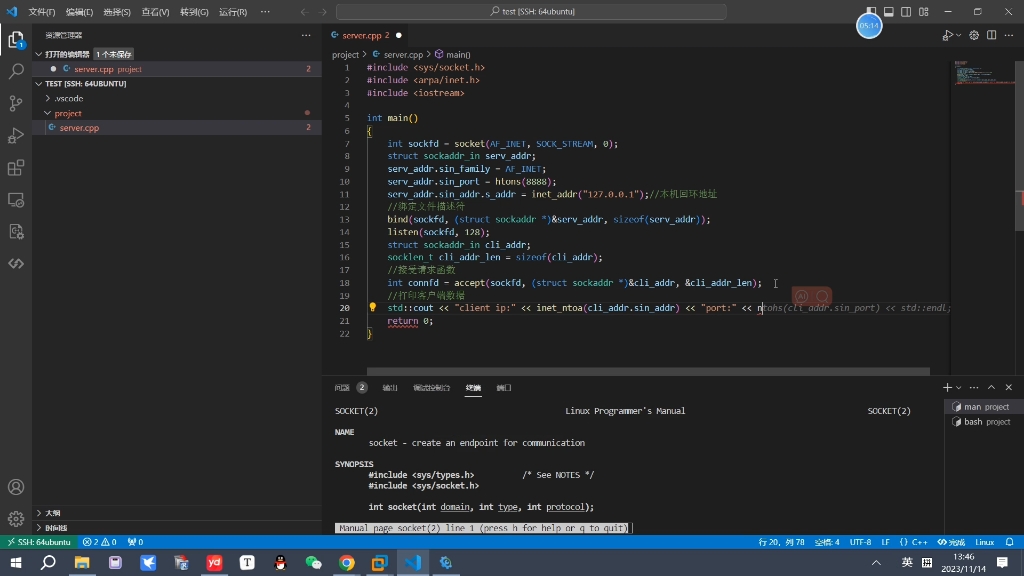Select the bash project terminal
Image resolution: width=1024 pixels, height=576 pixels.
pyautogui.click(x=982, y=421)
